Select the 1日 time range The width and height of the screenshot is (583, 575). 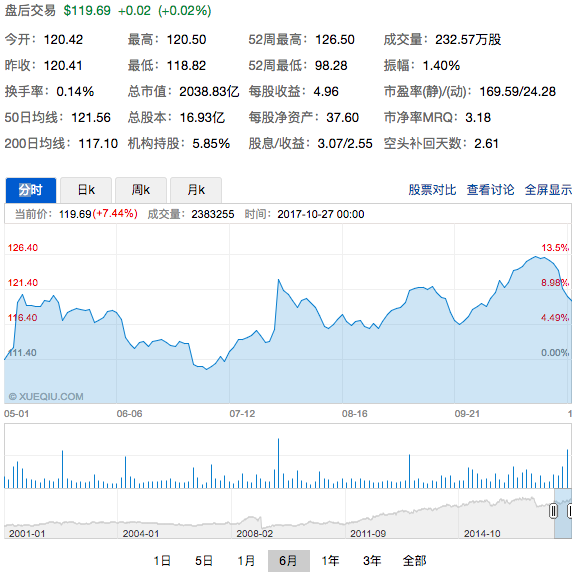point(162,560)
